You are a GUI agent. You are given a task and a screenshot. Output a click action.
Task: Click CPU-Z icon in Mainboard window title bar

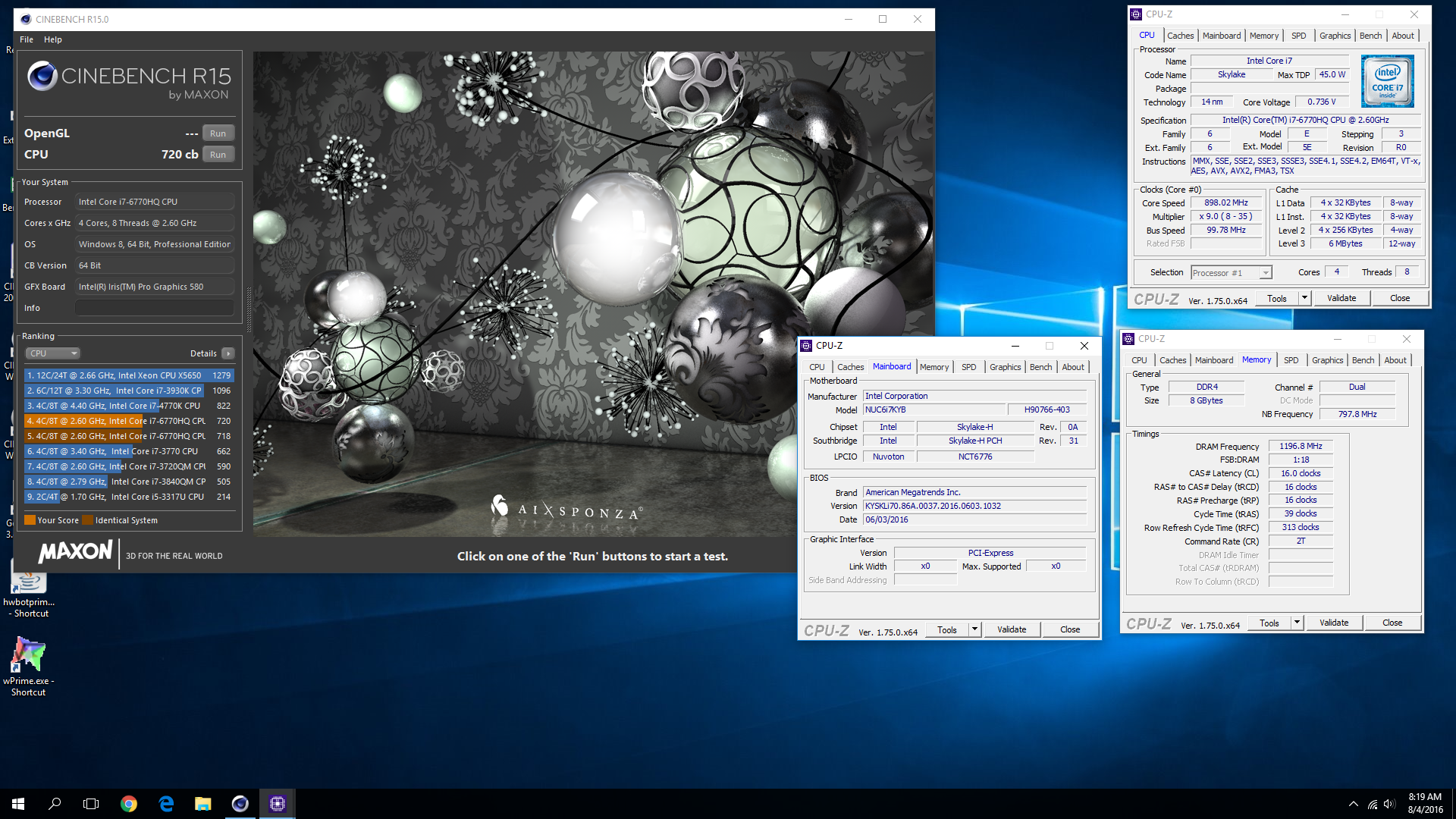[806, 346]
